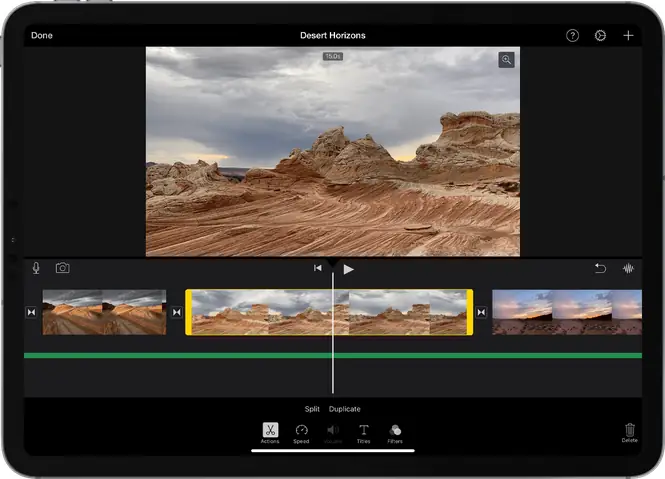665x479 pixels.
Task: Select the sunset clip in timeline
Action: tap(567, 312)
